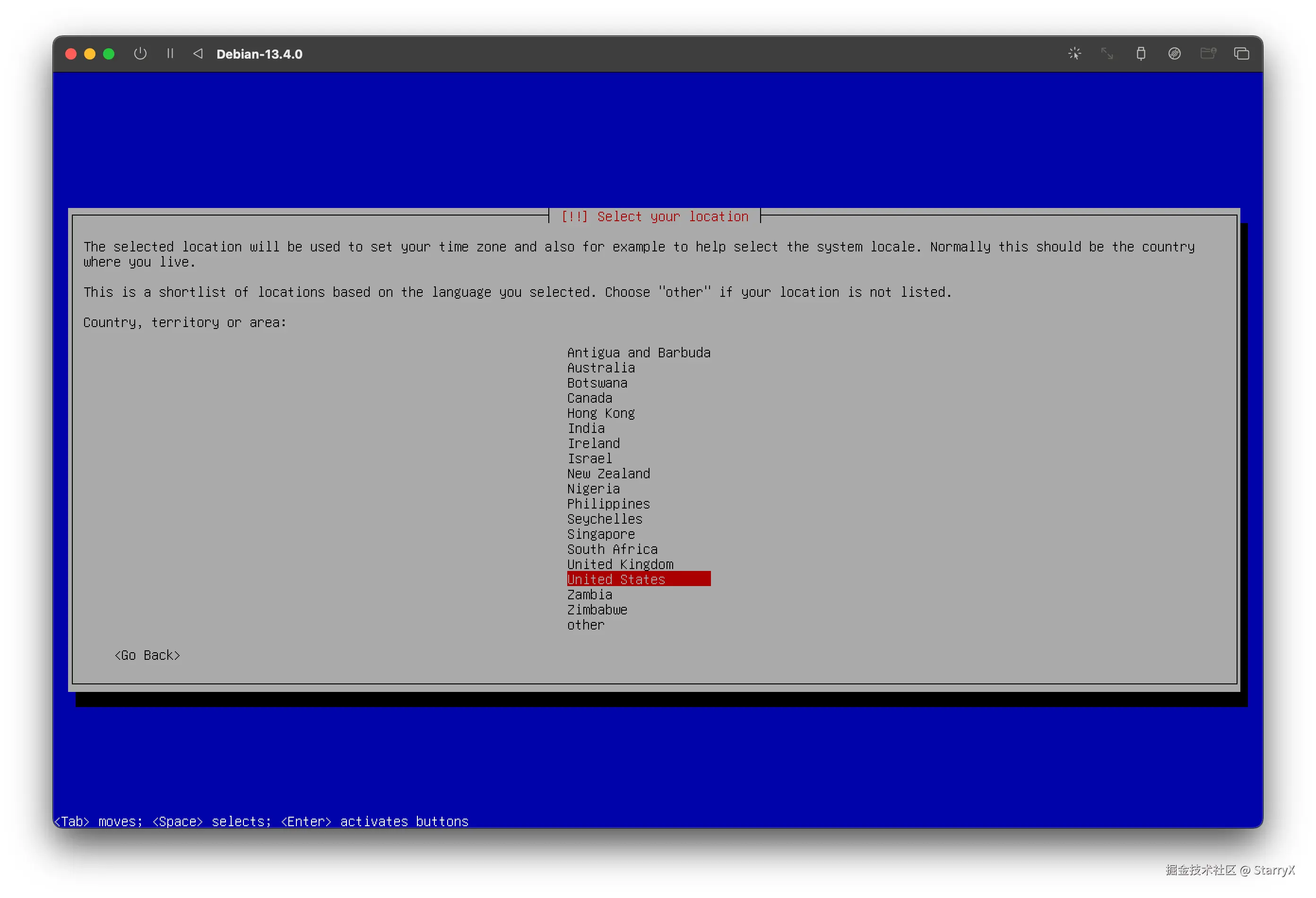Screen dimensions: 1316x898
Task: Choose Canada in the location list
Action: (589, 398)
